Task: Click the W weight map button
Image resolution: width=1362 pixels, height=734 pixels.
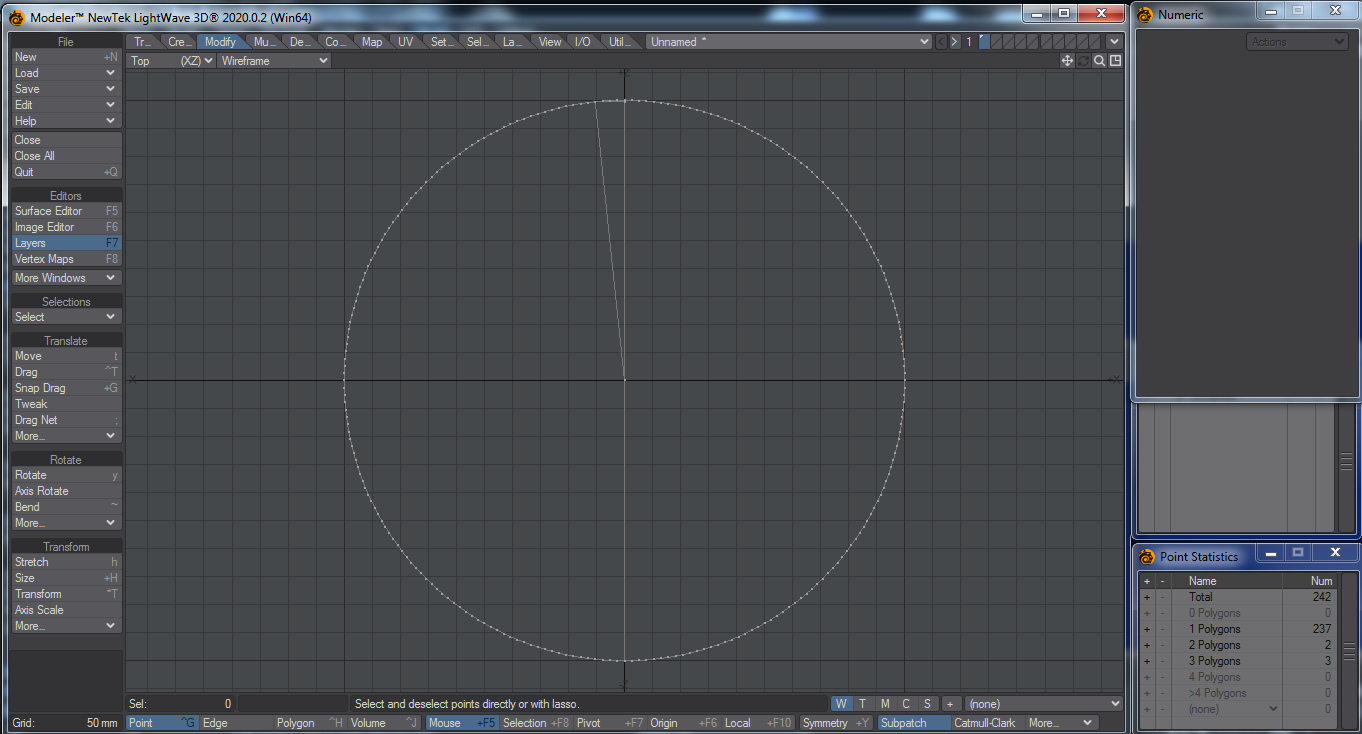Action: coord(841,704)
